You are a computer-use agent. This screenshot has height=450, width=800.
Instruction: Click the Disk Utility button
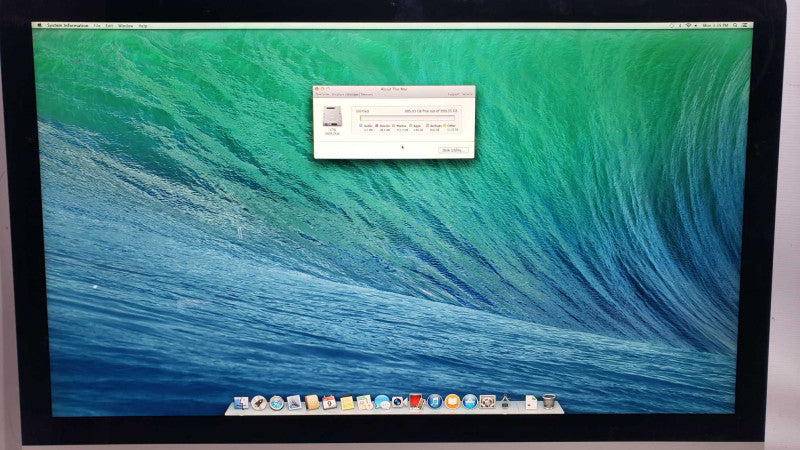pyautogui.click(x=453, y=150)
